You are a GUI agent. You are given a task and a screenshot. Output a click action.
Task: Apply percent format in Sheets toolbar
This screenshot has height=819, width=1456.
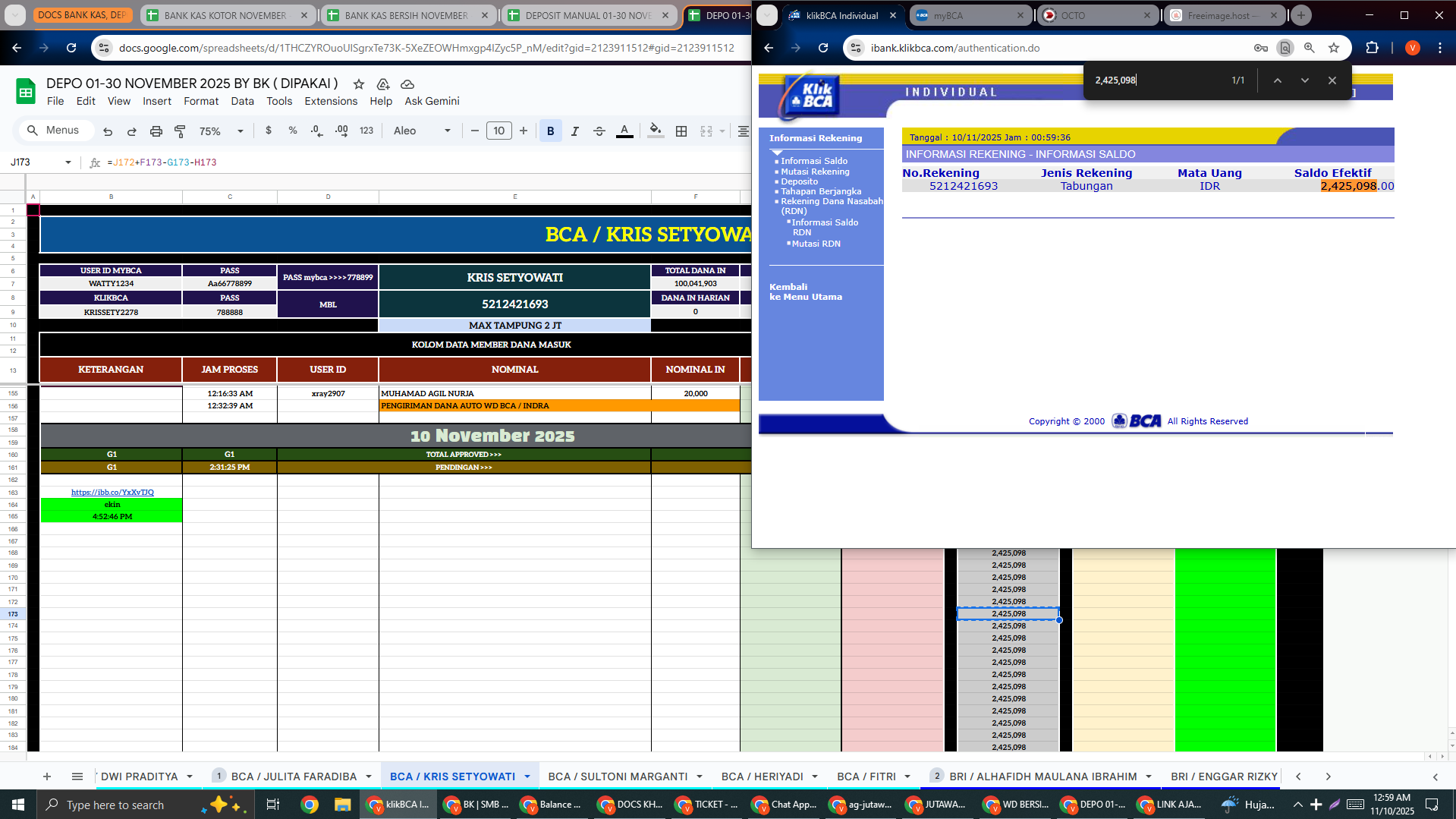tap(293, 131)
